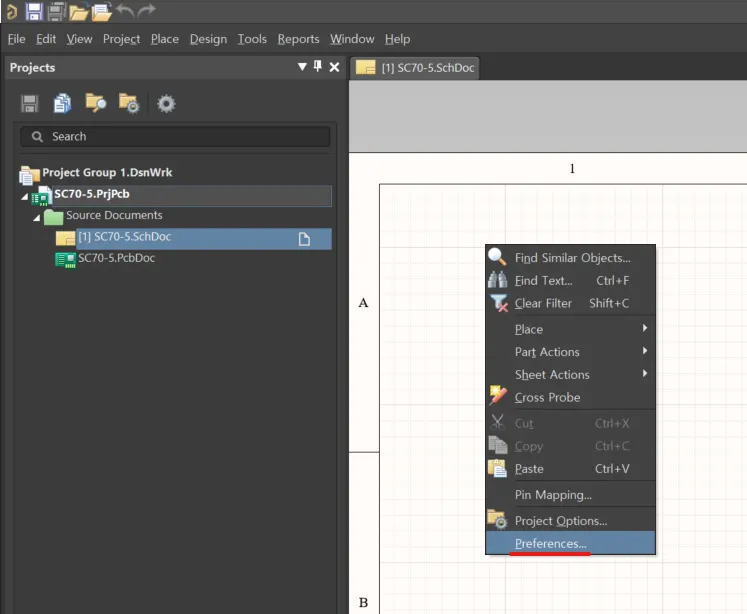This screenshot has height=614, width=747.
Task: Open the Design menu
Action: tap(208, 39)
